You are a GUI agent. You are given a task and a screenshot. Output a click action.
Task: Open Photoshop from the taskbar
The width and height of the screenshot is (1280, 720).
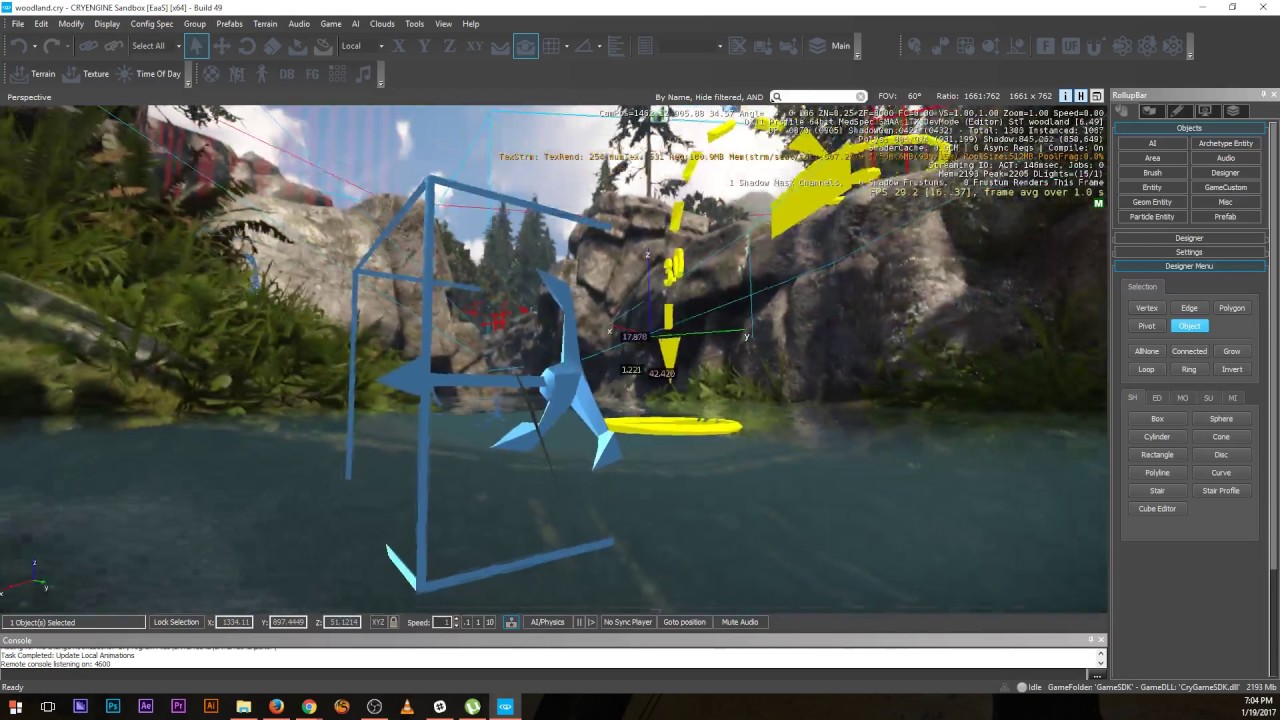pos(113,706)
